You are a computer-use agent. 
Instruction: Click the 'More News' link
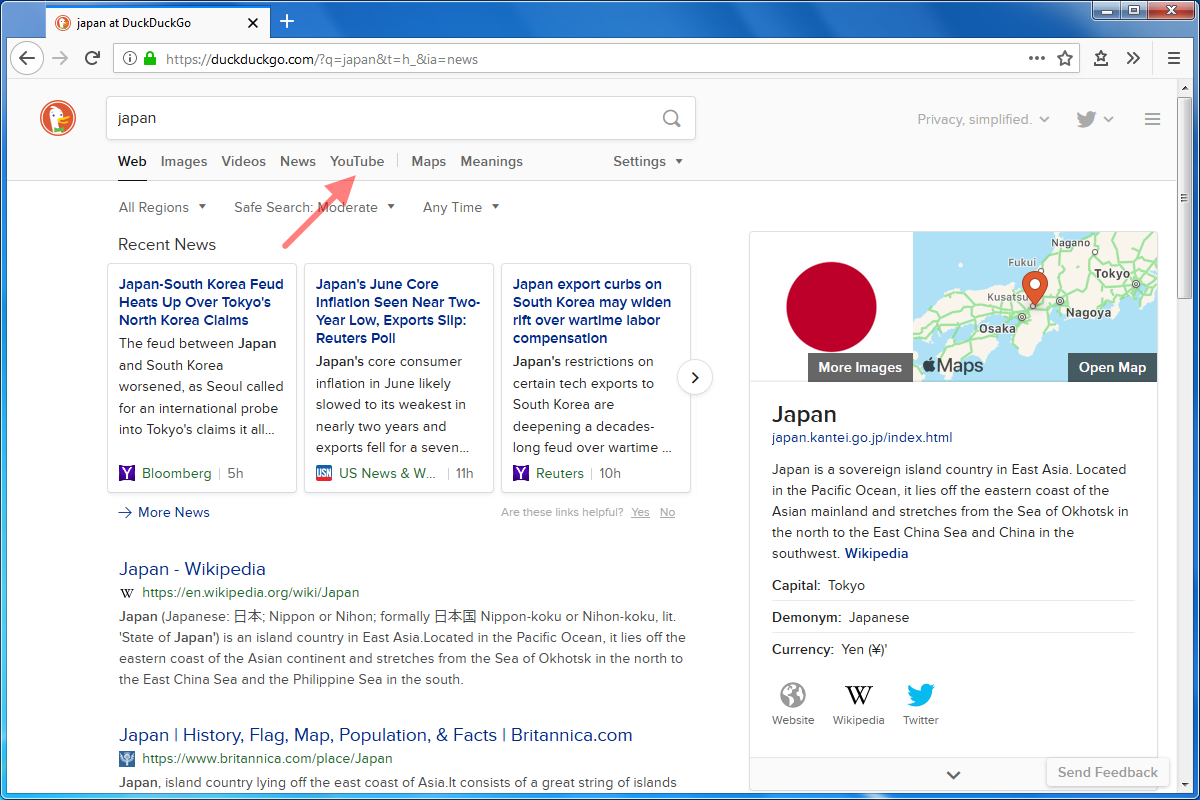pyautogui.click(x=164, y=512)
